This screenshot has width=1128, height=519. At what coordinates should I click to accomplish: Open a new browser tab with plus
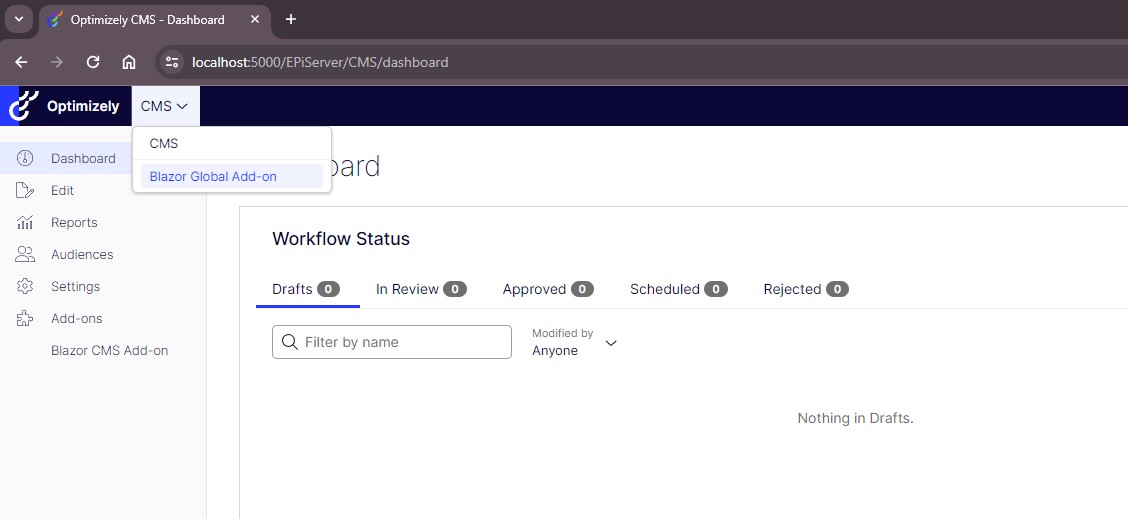coord(291,19)
